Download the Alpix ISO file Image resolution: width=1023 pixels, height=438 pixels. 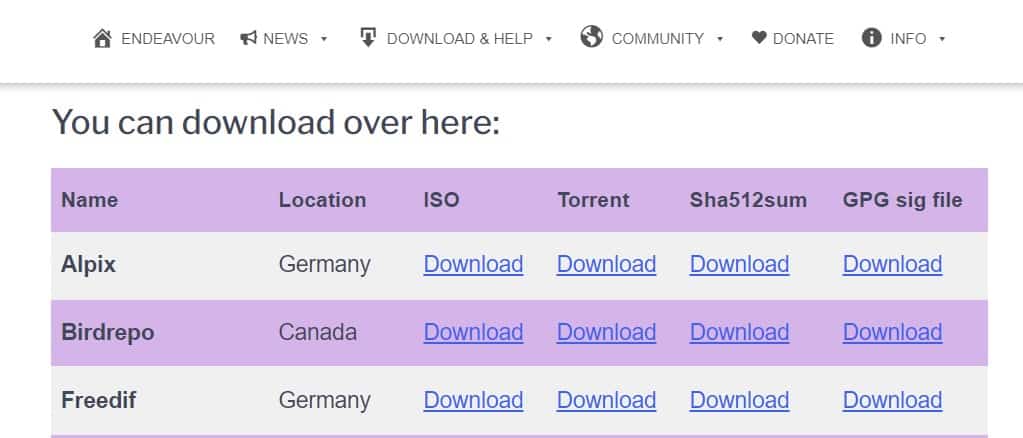point(474,264)
